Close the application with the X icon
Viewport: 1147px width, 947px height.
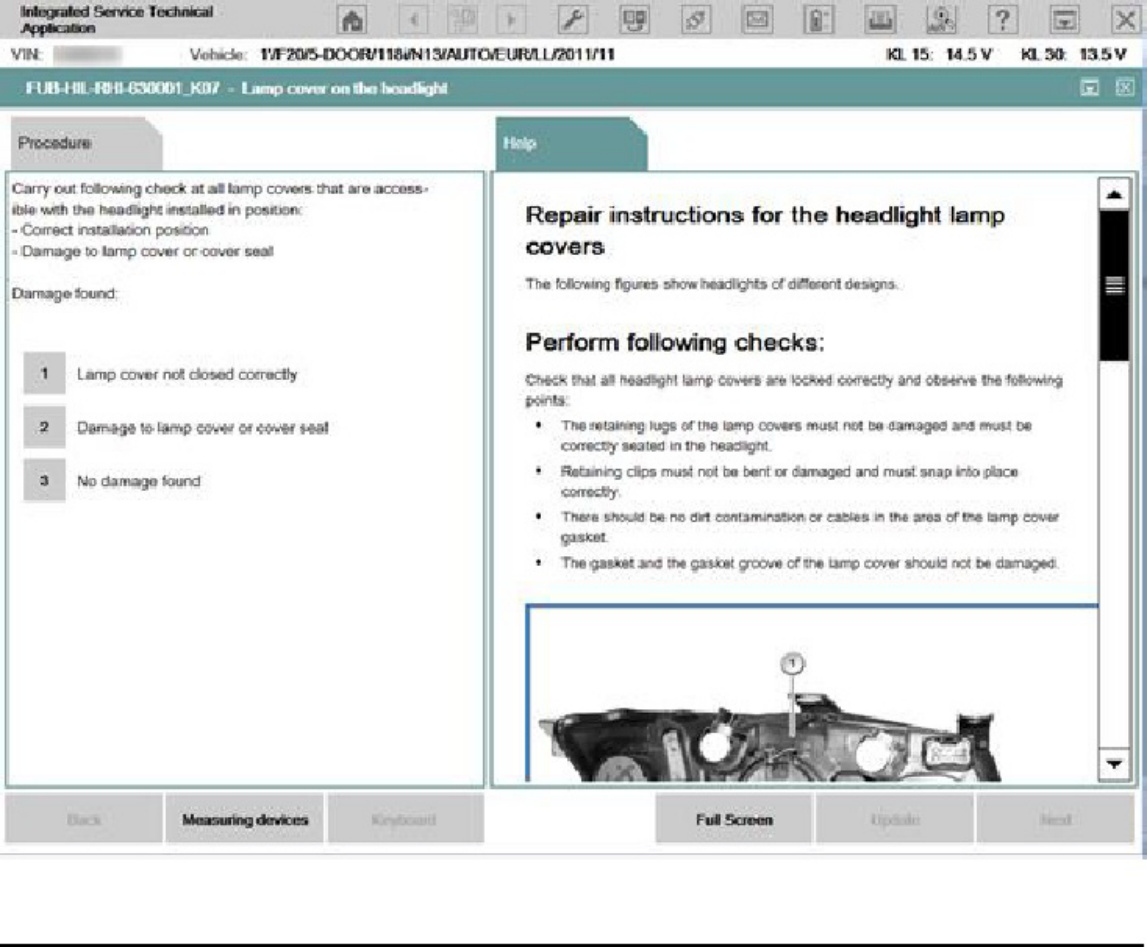click(1125, 20)
